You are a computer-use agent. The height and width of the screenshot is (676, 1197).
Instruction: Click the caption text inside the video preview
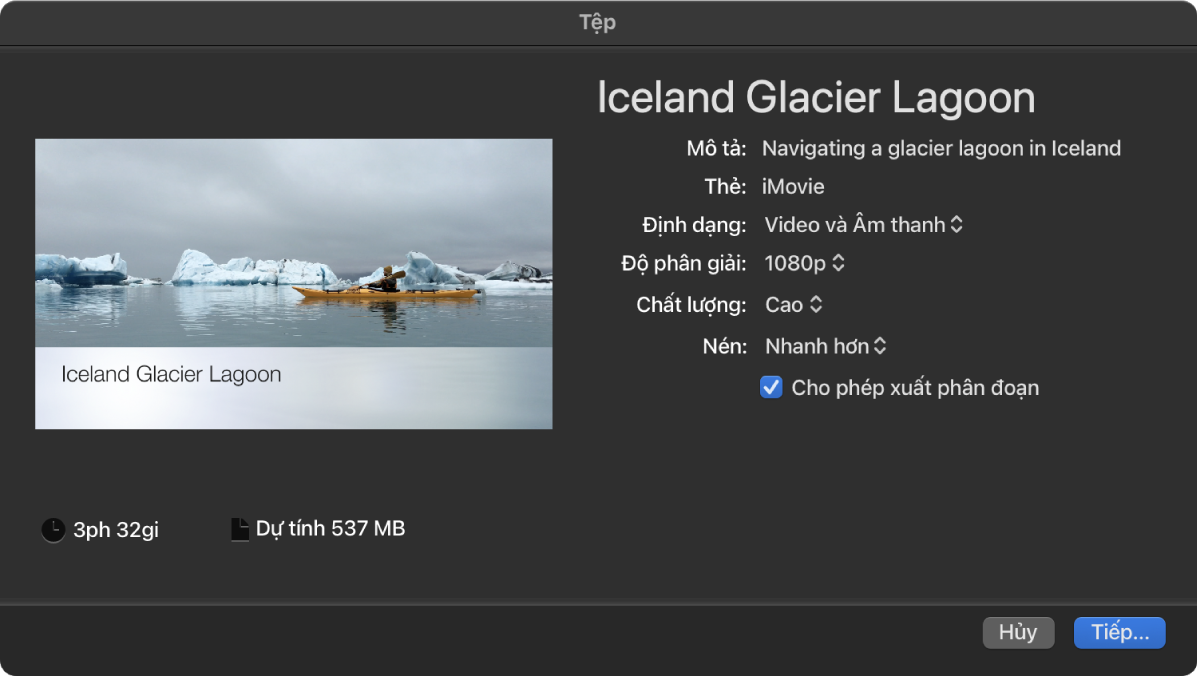[171, 375]
